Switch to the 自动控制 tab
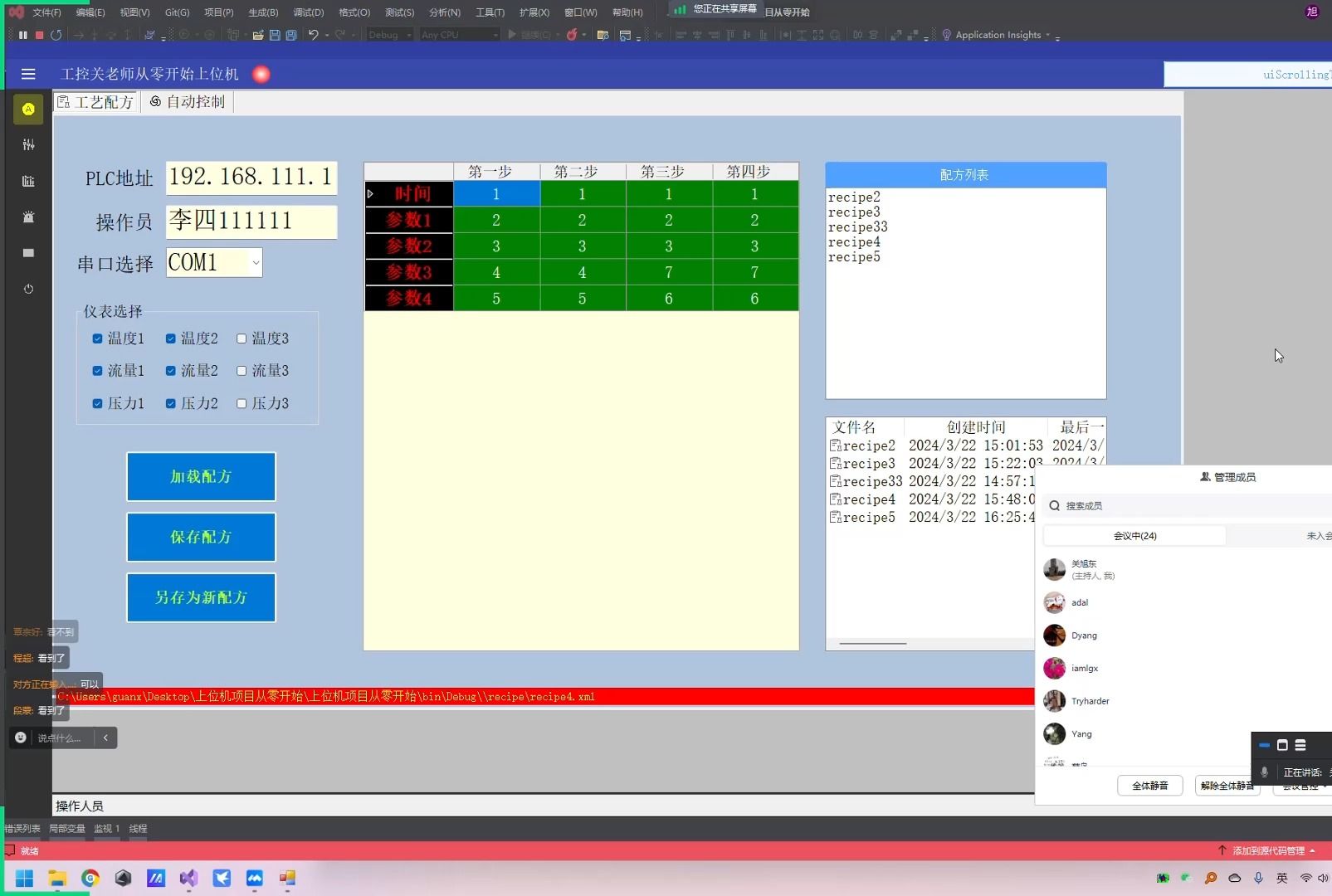Screen dimensions: 1332x896 (188, 102)
